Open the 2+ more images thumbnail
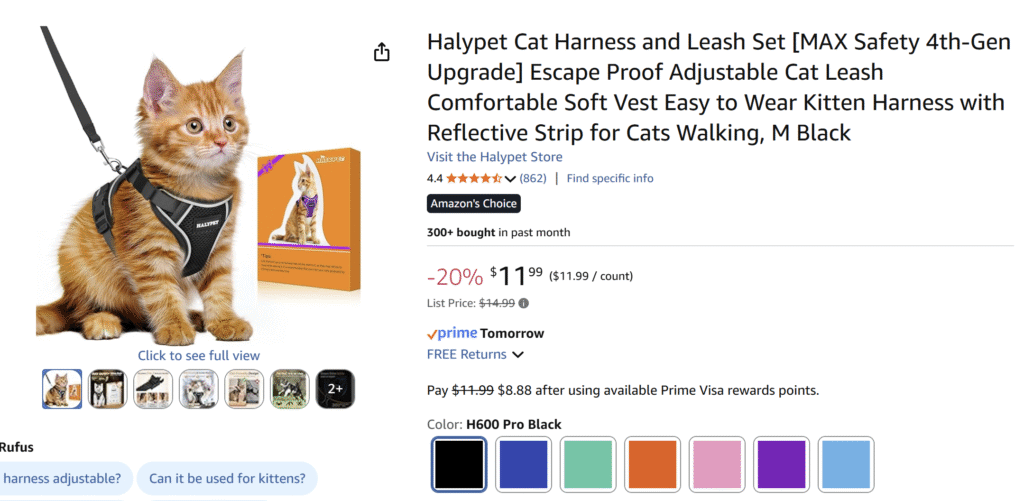 tap(335, 389)
